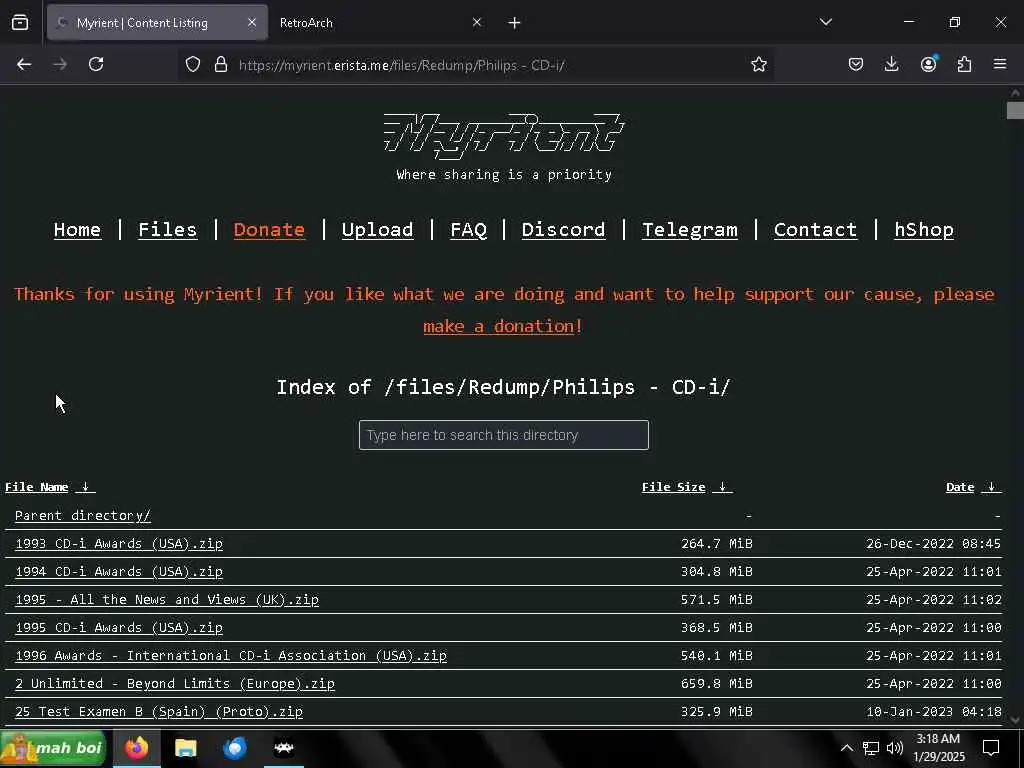Open the Extensions puzzle icon
1024x768 pixels.
click(964, 64)
